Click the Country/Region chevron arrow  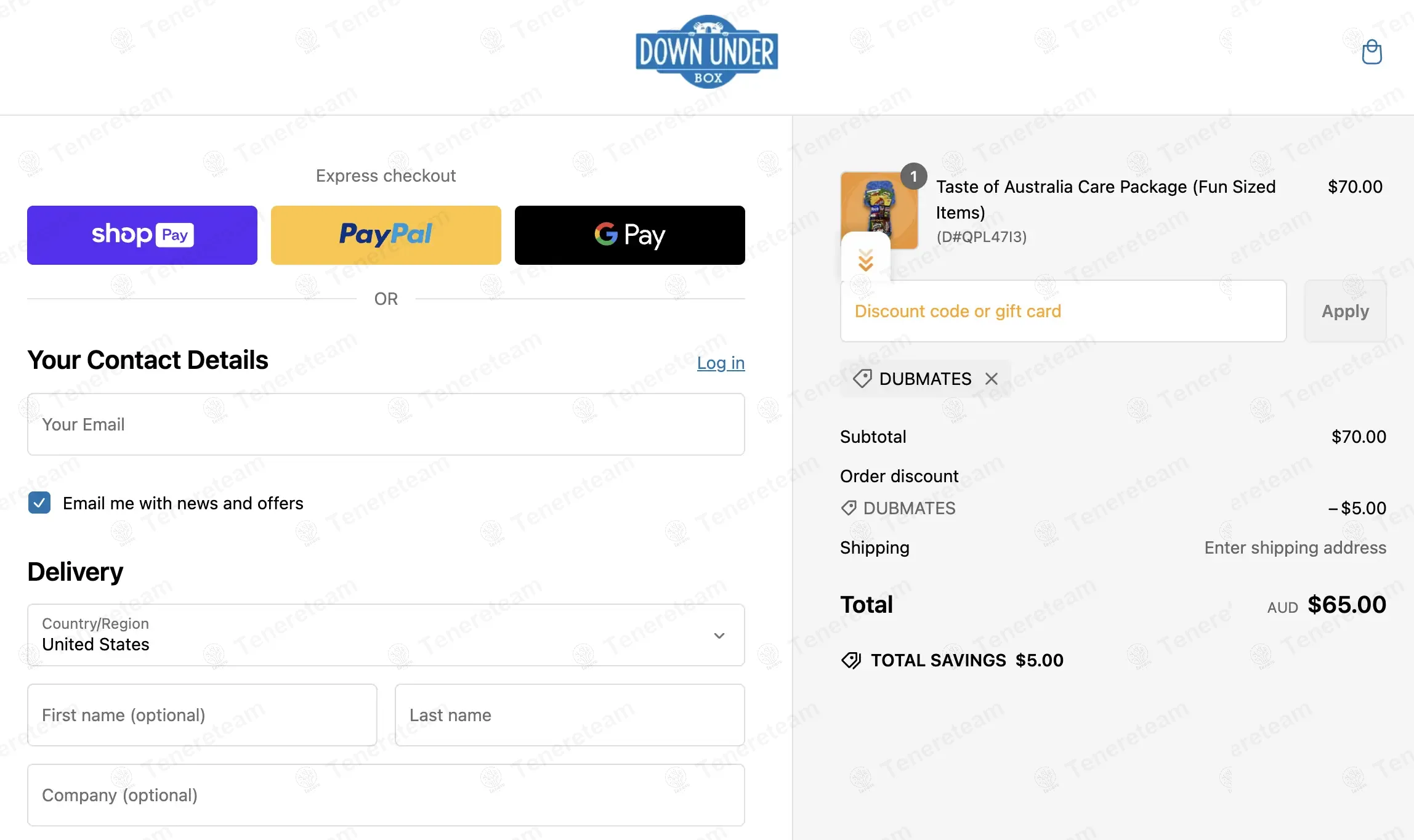[719, 636]
